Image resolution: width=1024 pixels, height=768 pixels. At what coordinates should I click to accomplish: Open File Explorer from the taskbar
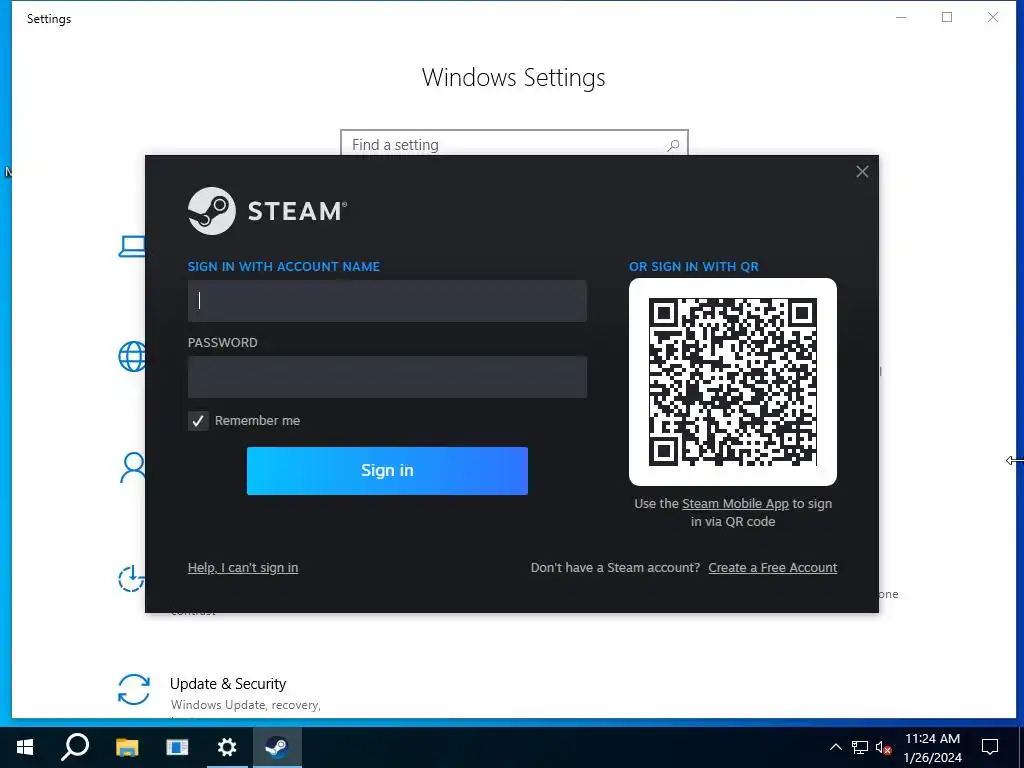coord(127,747)
